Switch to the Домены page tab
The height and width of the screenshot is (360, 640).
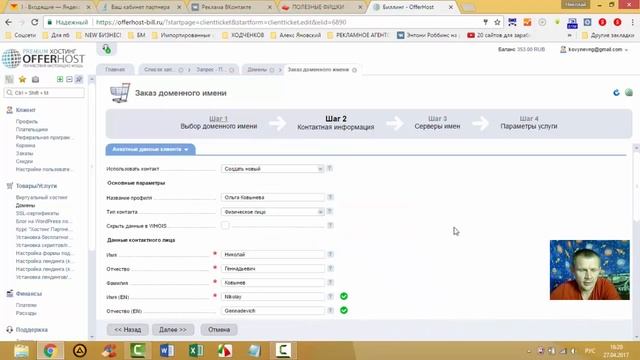257,69
